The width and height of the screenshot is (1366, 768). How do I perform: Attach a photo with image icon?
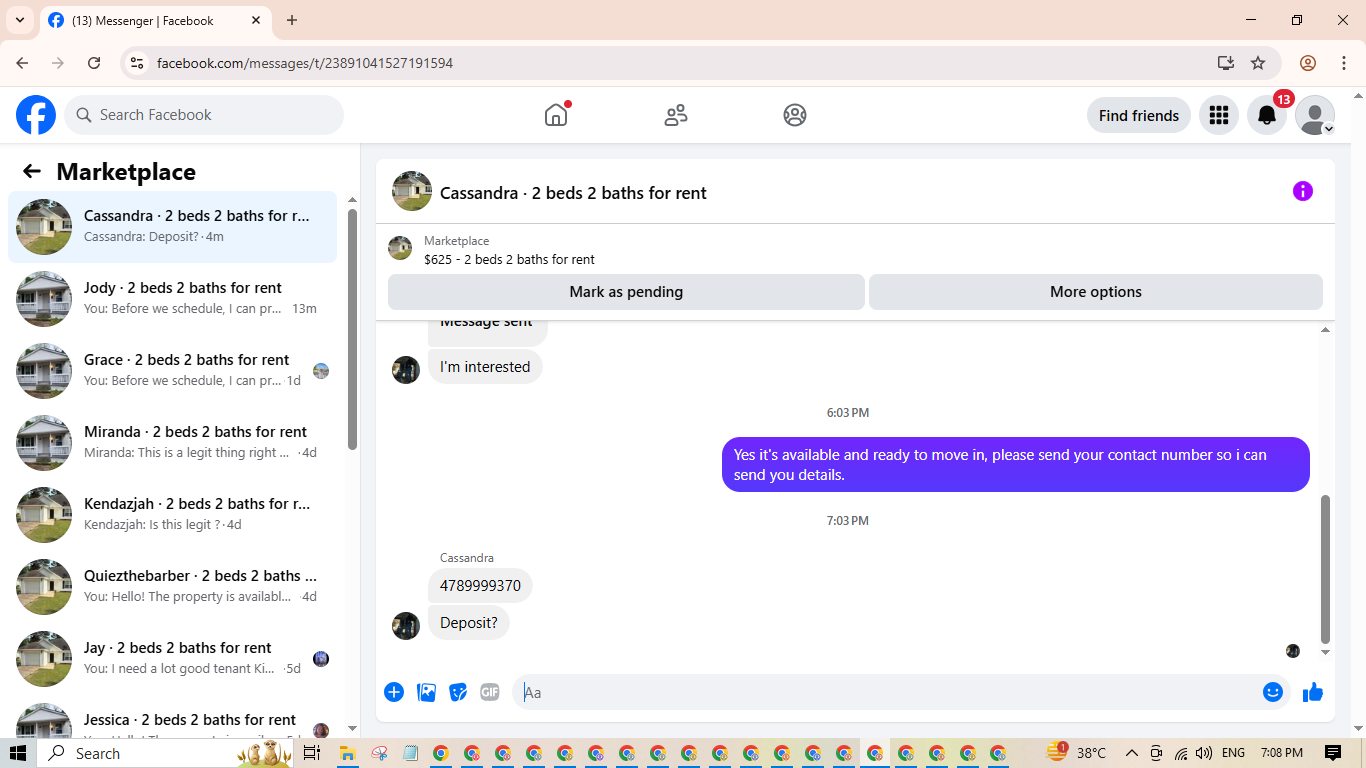(x=426, y=692)
